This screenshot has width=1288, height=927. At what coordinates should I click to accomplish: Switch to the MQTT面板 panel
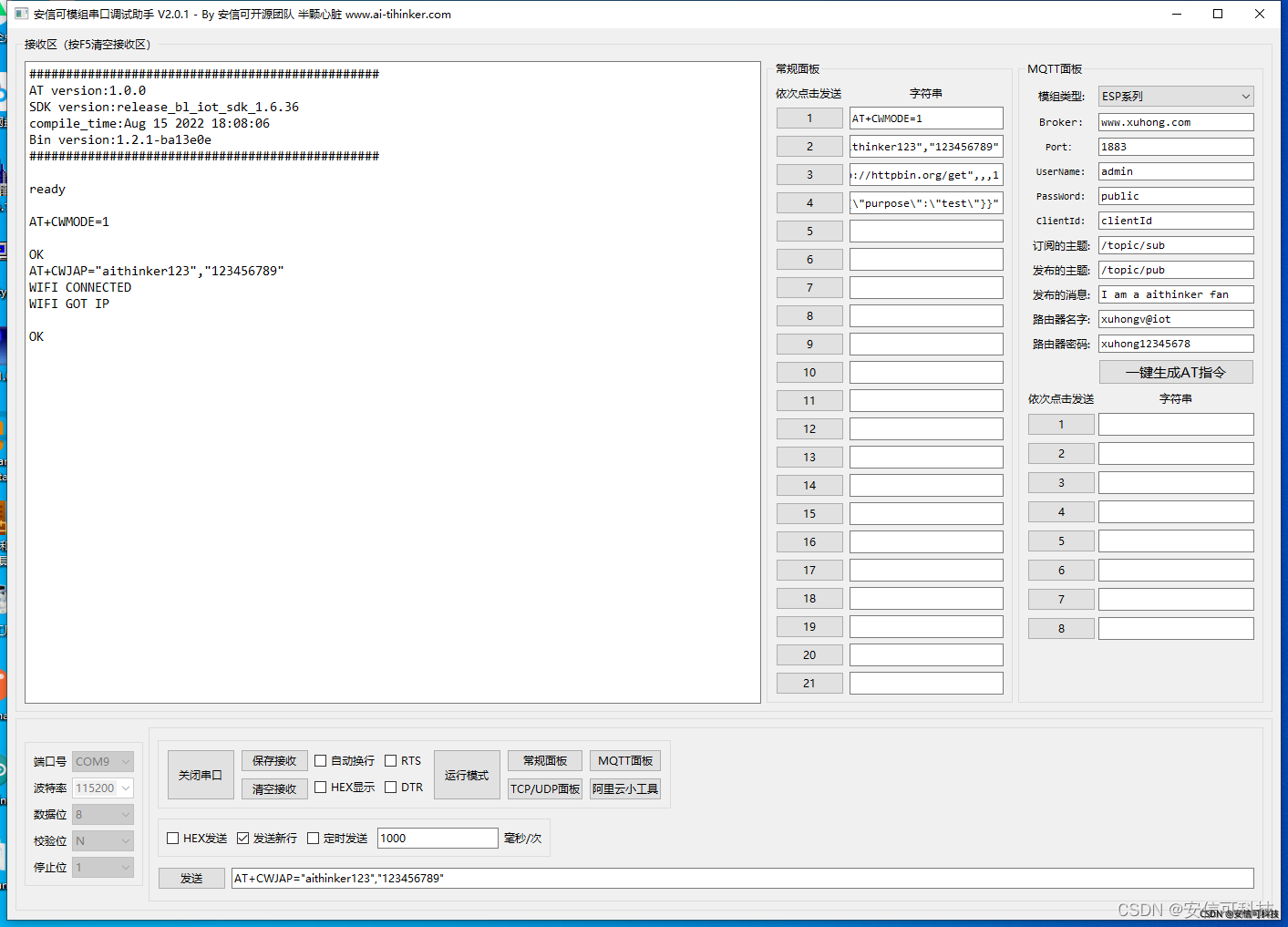625,760
